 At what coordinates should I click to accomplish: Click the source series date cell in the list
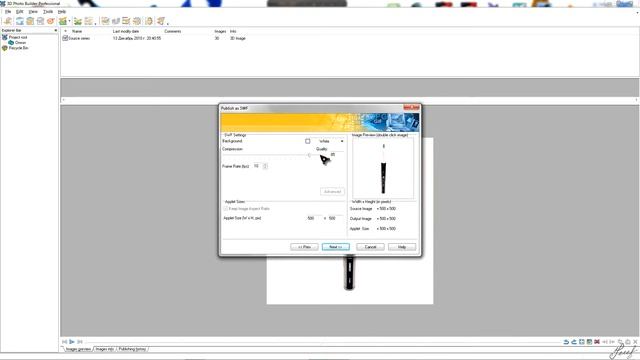coord(137,38)
